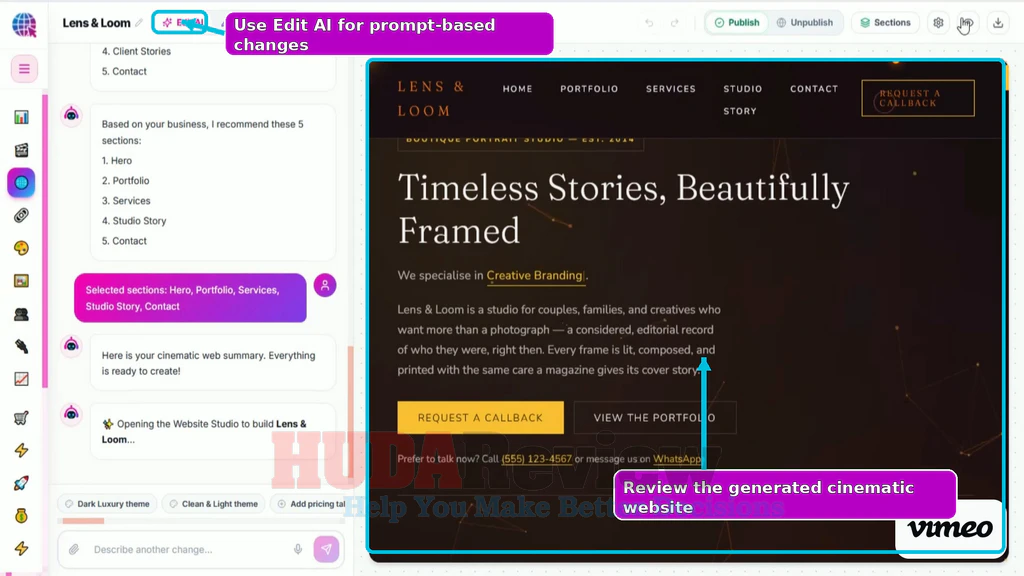Open the line graph icon in sidebar

[22, 379]
